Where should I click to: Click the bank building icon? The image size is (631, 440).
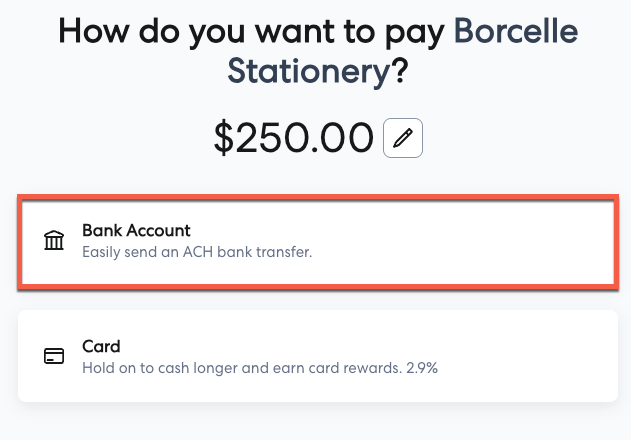(54, 241)
